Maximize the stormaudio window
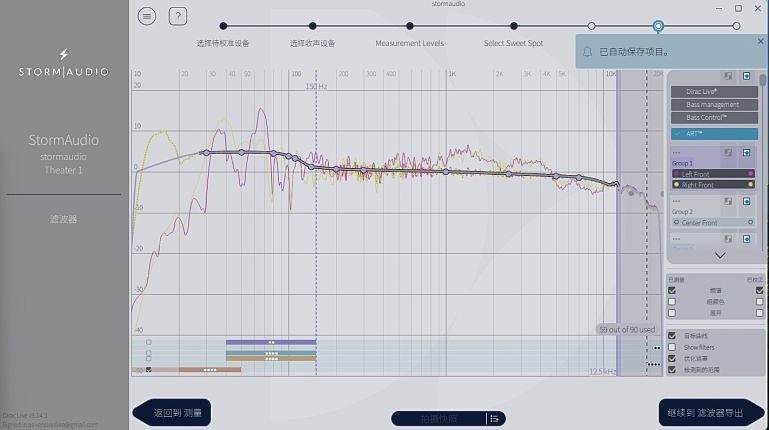Screen dimensions: 769x430 (738, 8)
